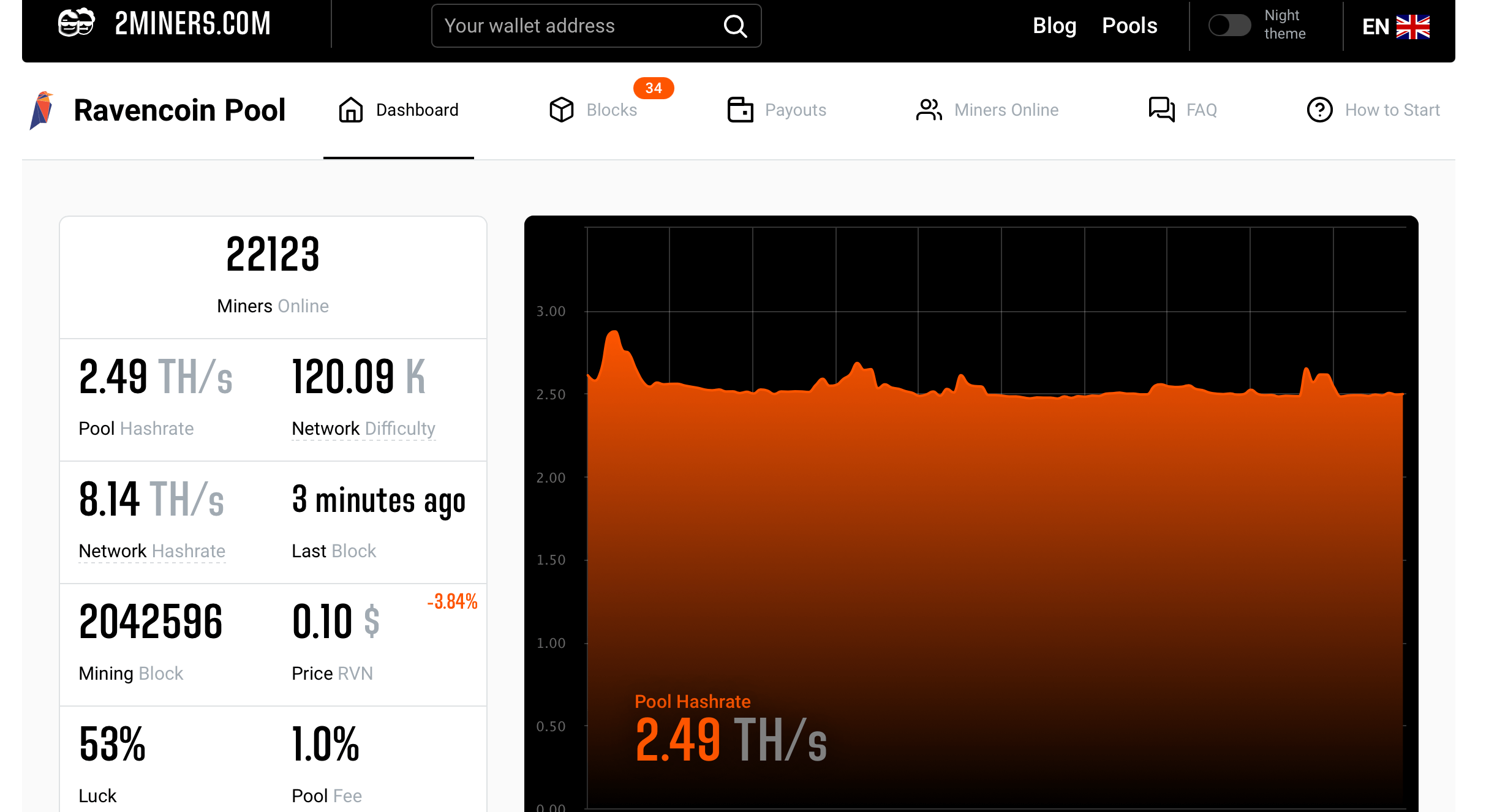Click the Miners Online people icon
The height and width of the screenshot is (812, 1497).
click(928, 109)
